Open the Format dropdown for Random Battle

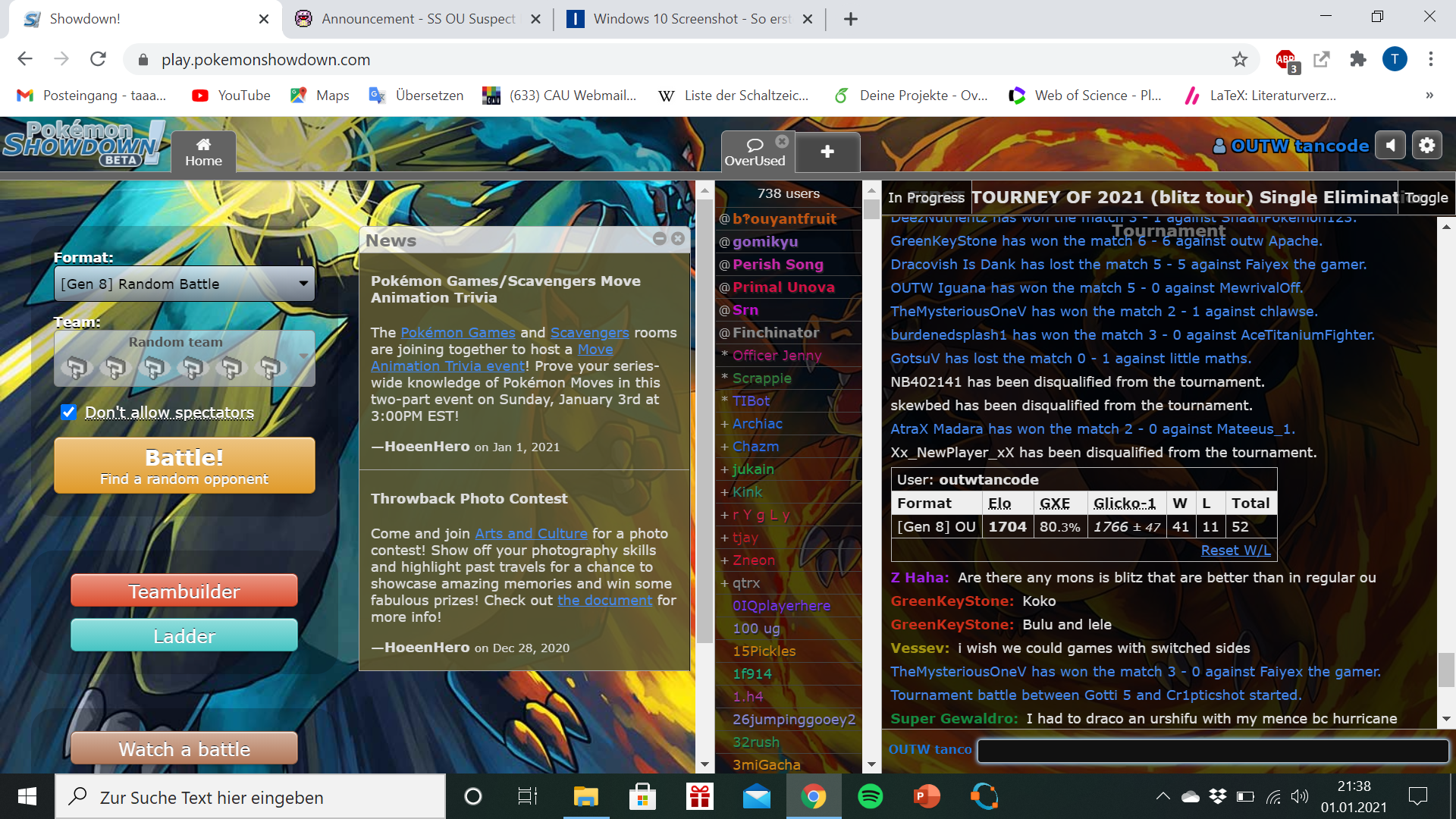pos(184,284)
